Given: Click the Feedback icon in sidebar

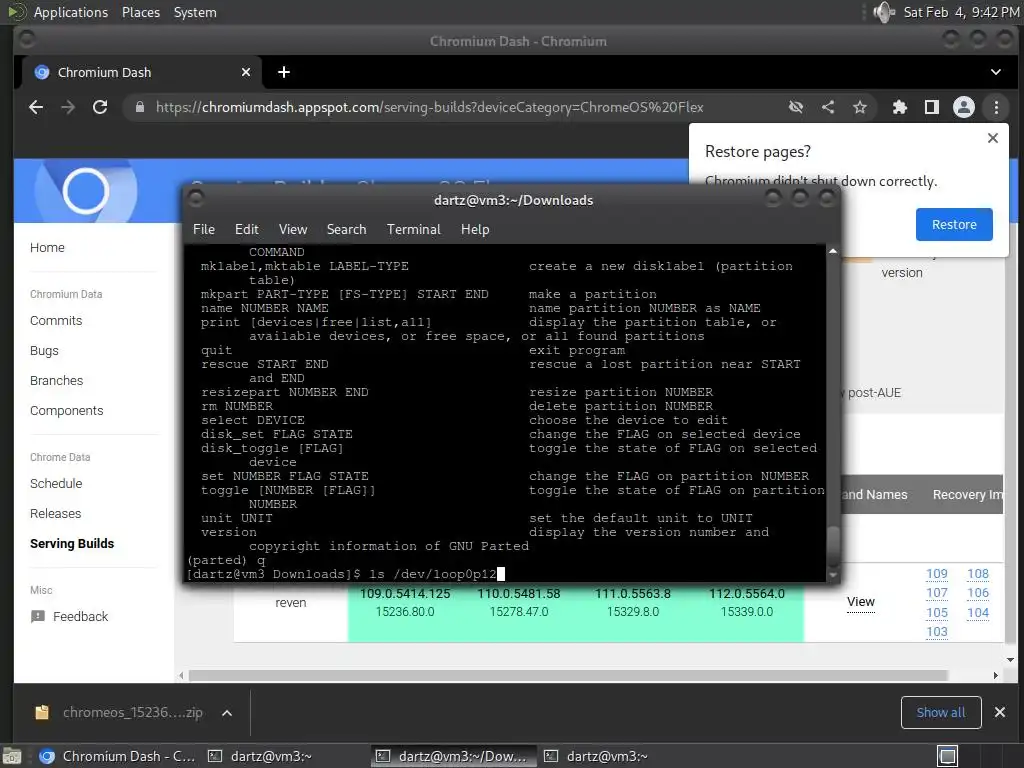Looking at the screenshot, I should click(x=38, y=616).
